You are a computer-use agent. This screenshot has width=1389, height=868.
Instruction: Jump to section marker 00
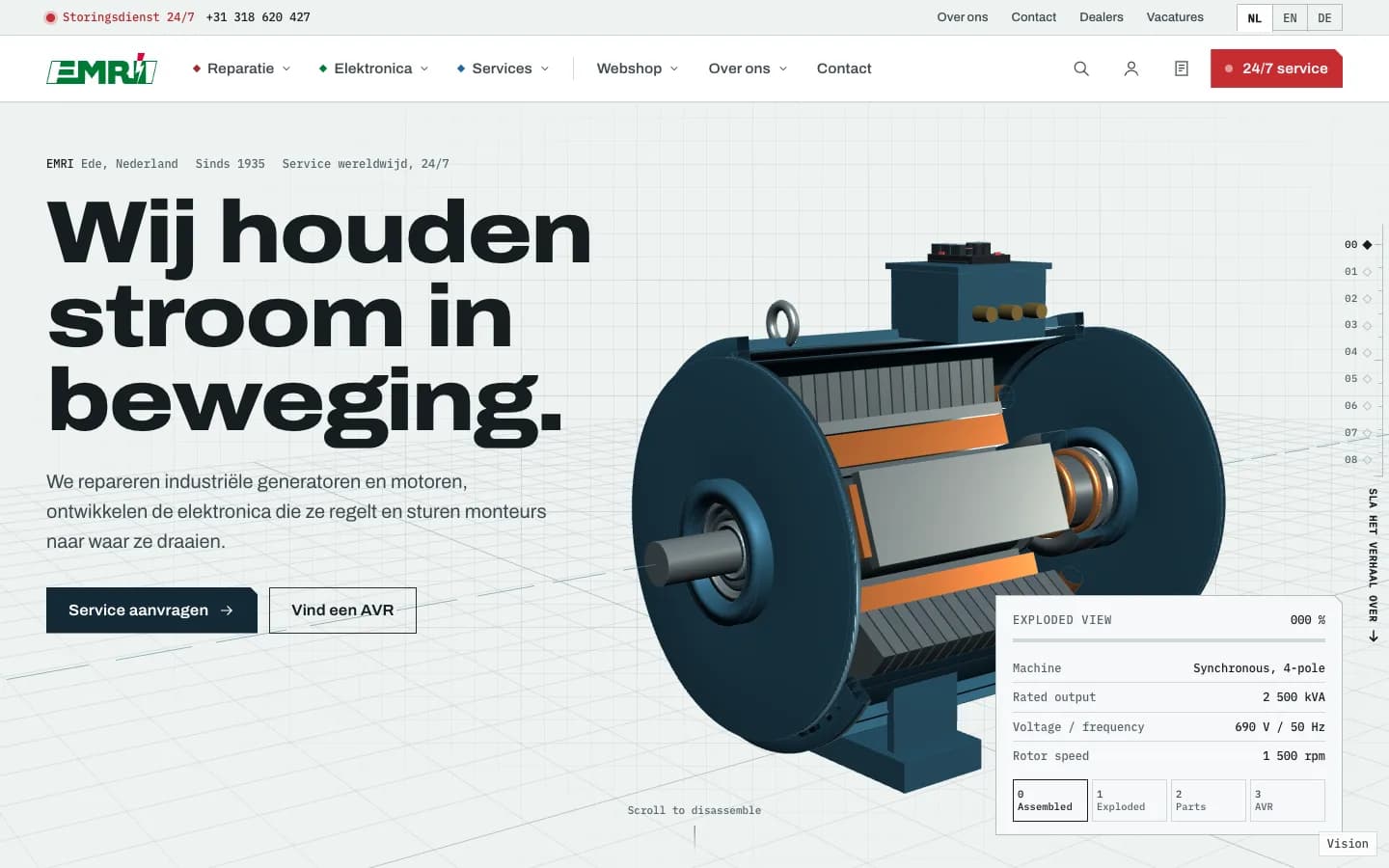coord(1358,245)
